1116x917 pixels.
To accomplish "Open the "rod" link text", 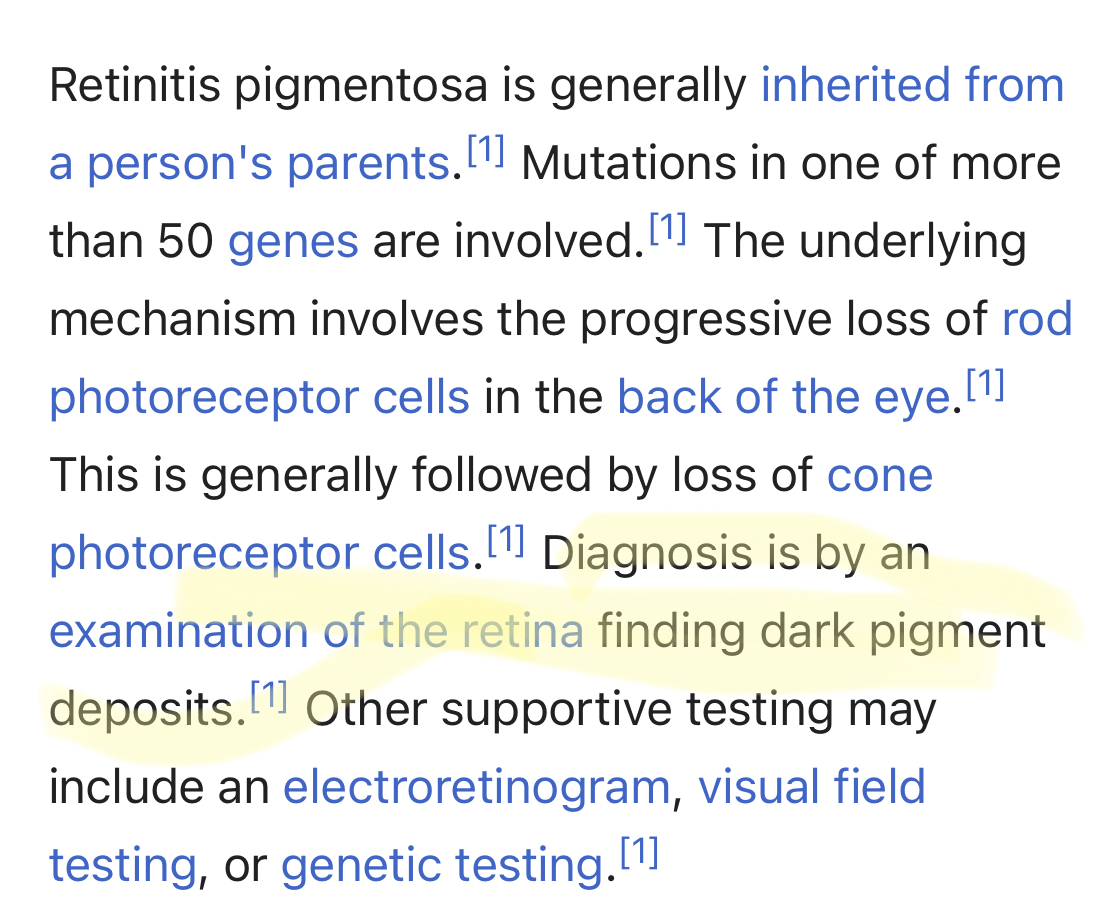I will (x=1037, y=319).
